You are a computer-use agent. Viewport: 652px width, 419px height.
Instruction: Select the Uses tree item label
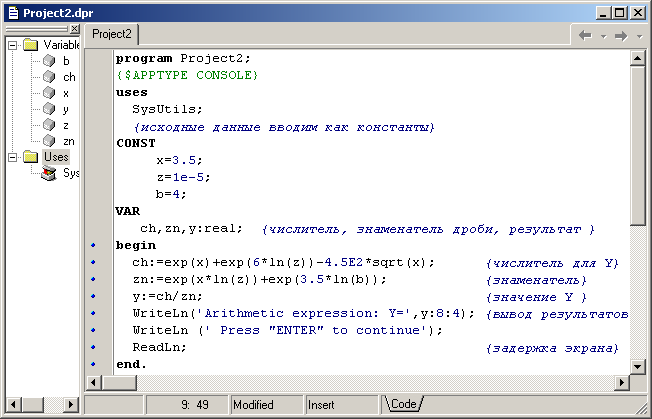56,157
